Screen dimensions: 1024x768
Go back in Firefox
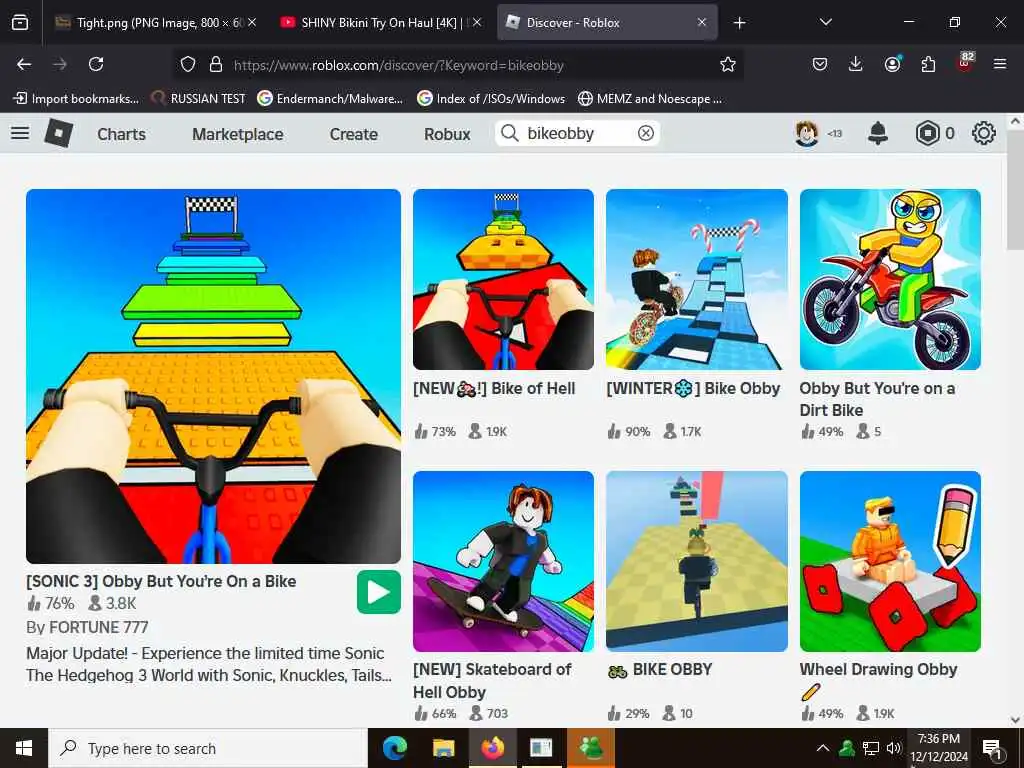tap(24, 64)
